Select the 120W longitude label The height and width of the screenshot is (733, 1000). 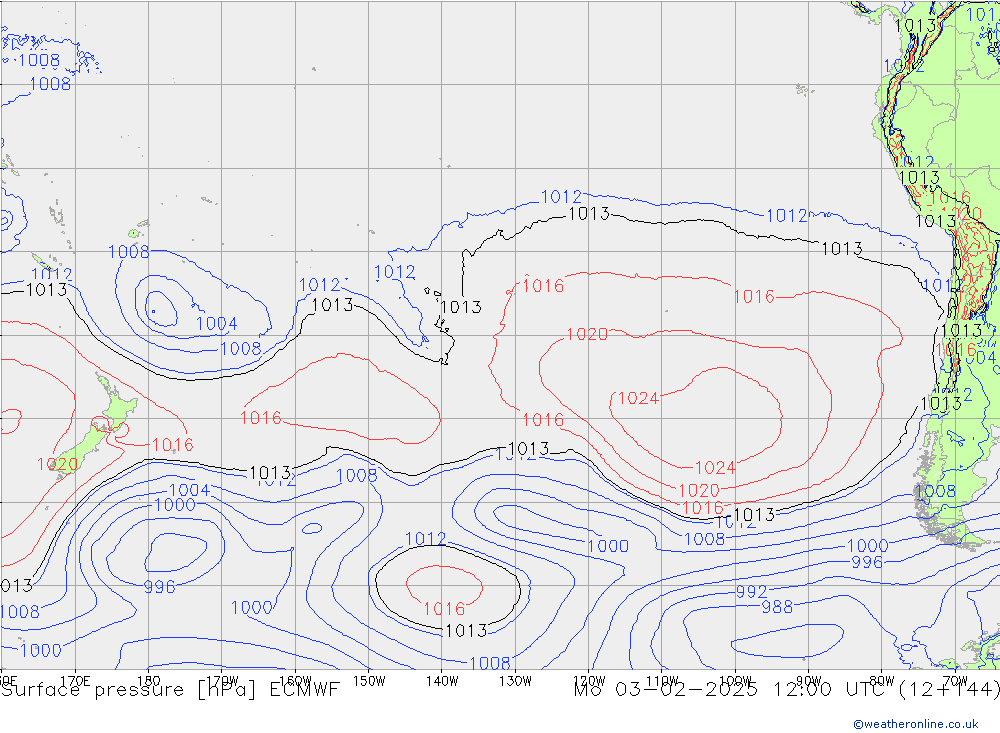click(x=589, y=681)
